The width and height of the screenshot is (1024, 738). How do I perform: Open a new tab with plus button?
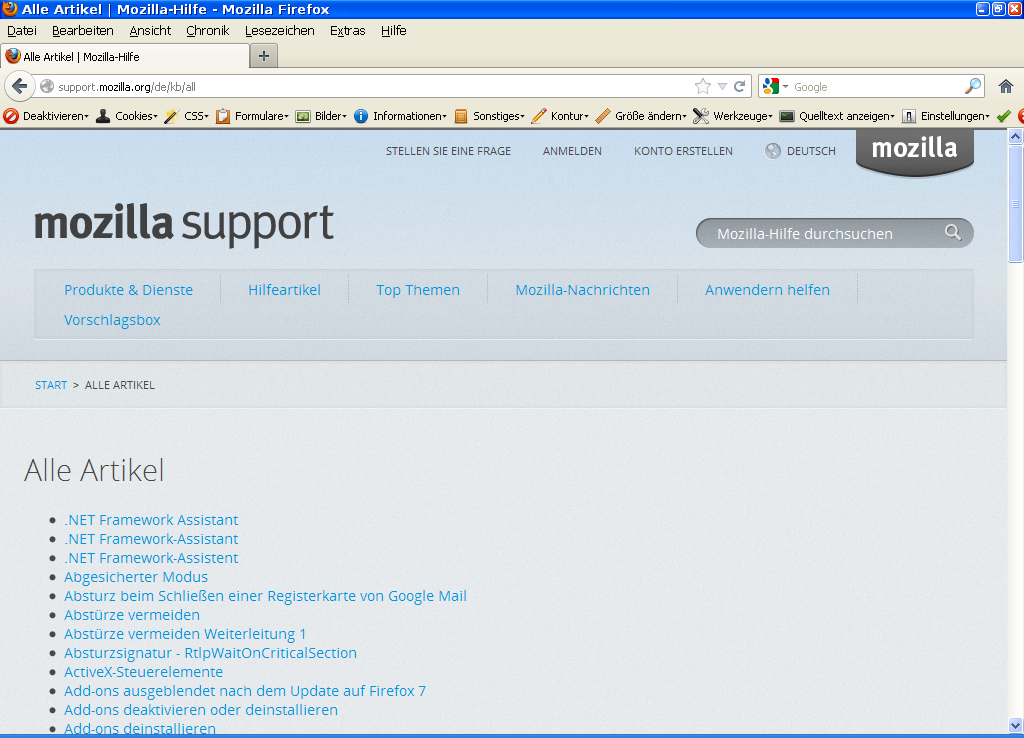pos(264,56)
